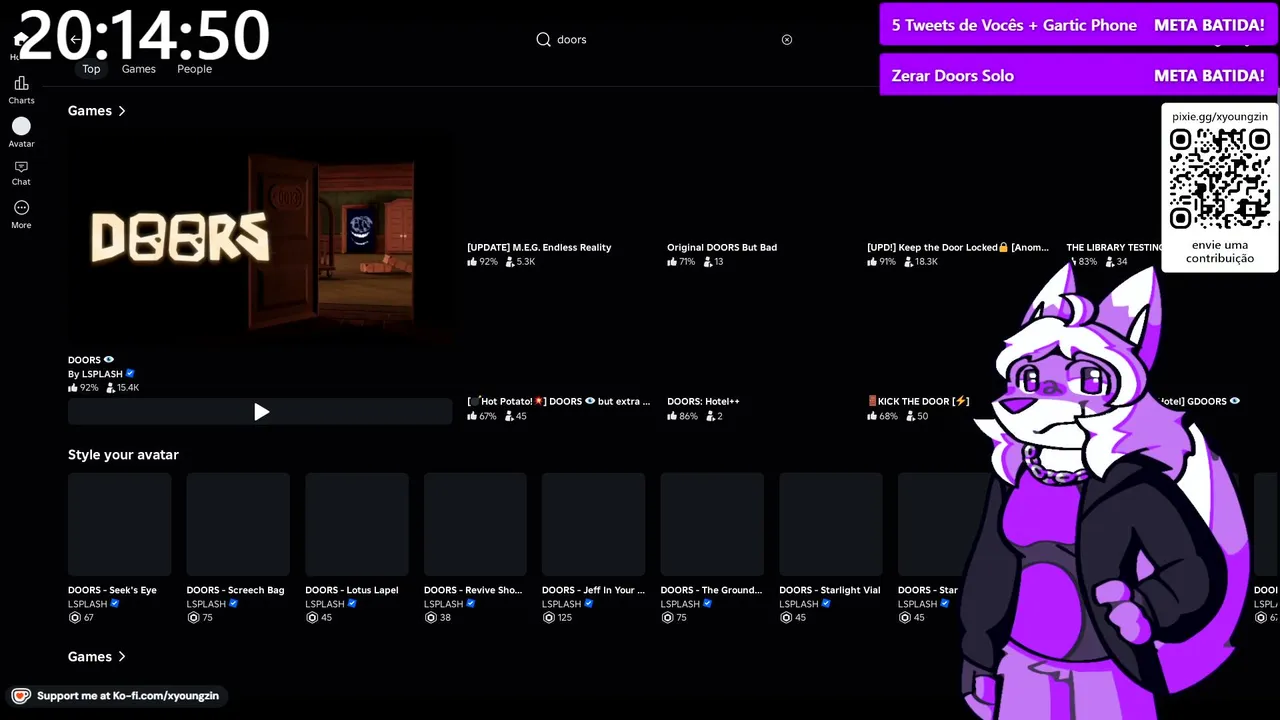Open "THE LIBRARY TESTING" game
This screenshot has width=1280, height=720.
(x=1114, y=247)
